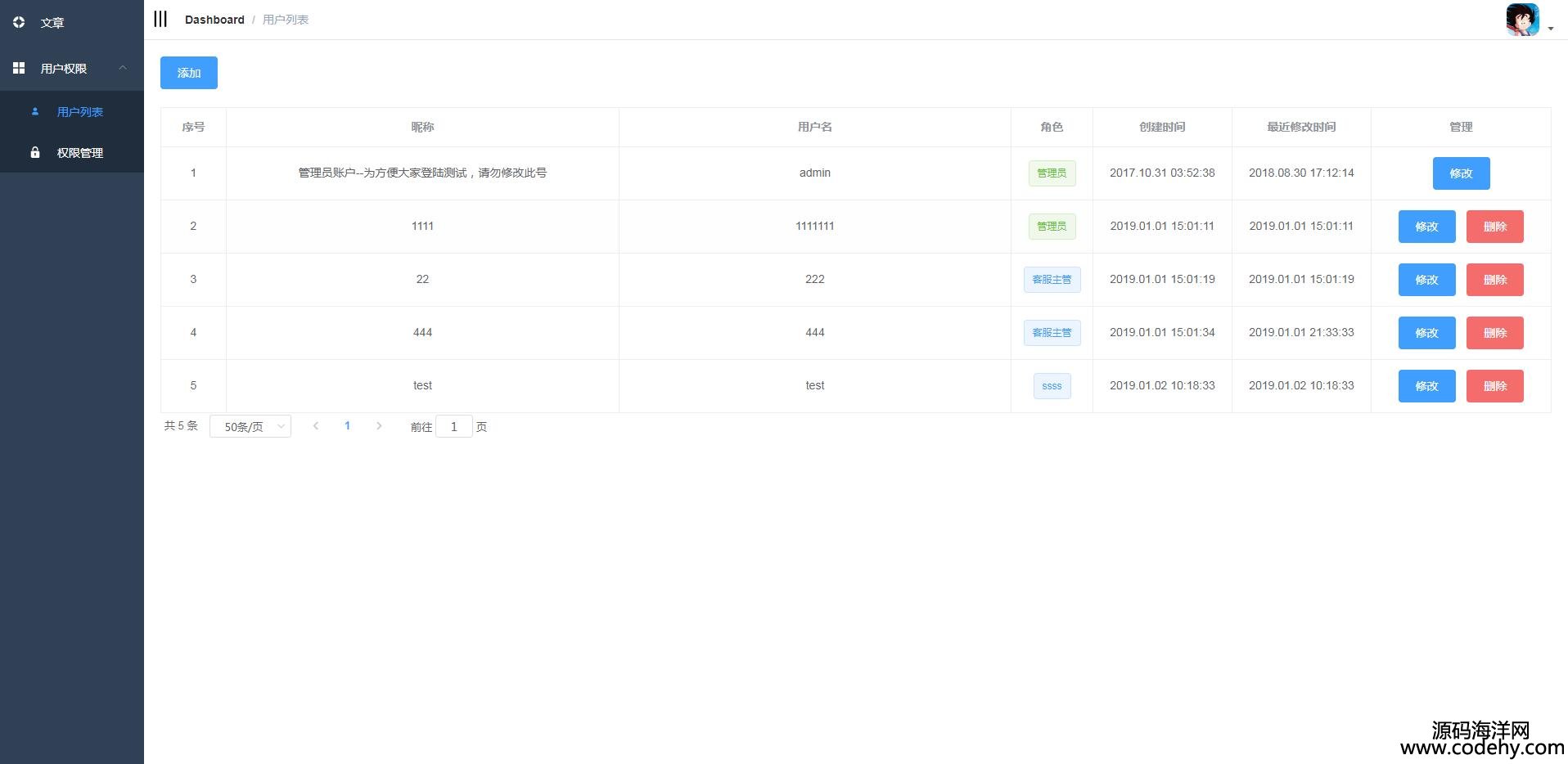This screenshot has height=764, width=1568.
Task: Click the 客服主管 role tag in row 4
Action: [1052, 333]
